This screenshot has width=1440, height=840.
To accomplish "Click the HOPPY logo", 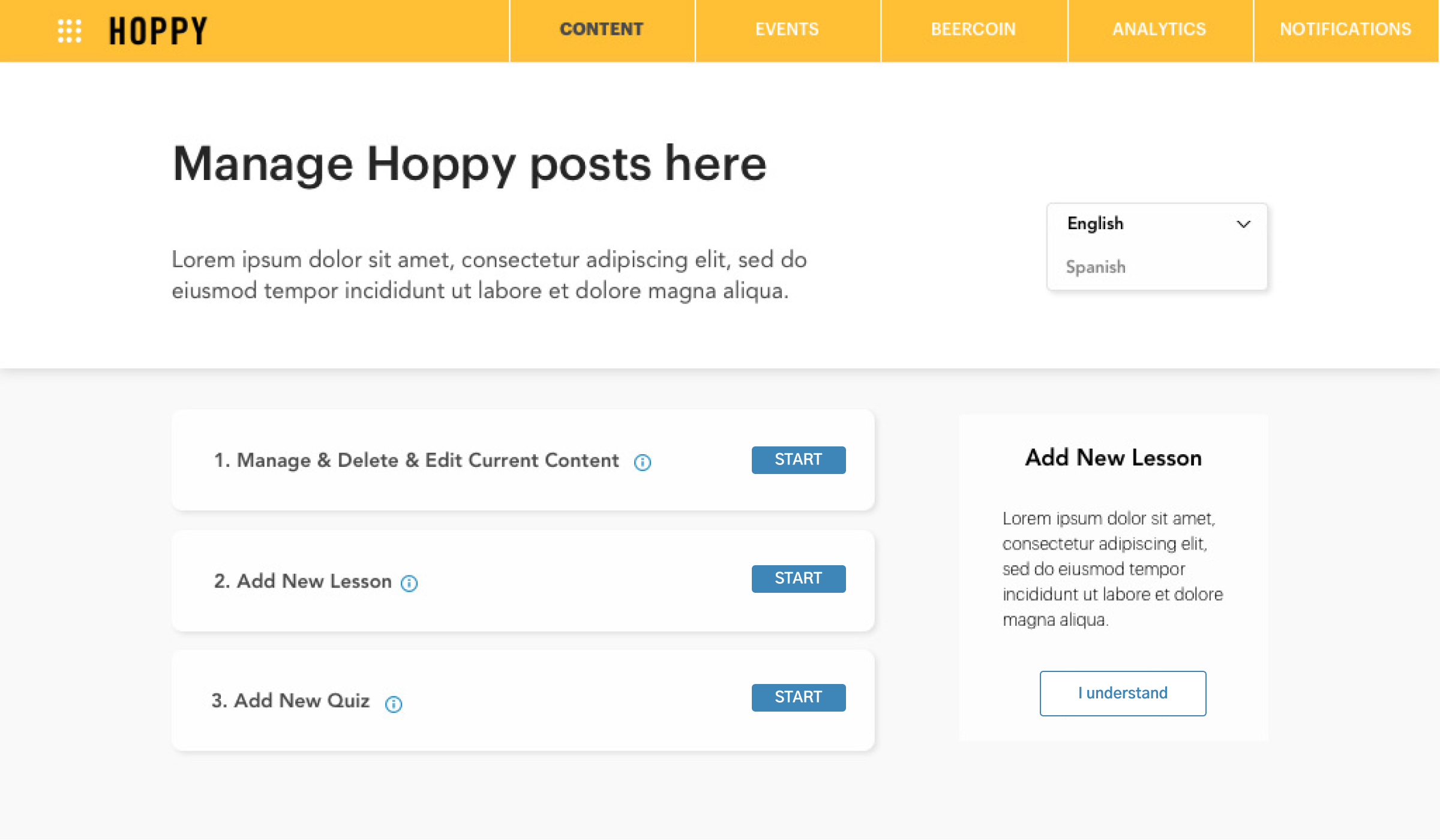I will 158,31.
